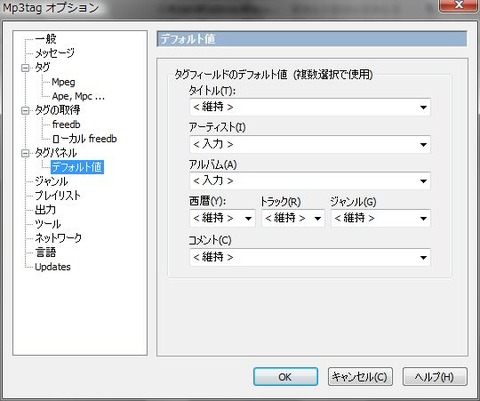Open the freedb settings page
Viewport: 480px width, 401px height.
(x=66, y=124)
